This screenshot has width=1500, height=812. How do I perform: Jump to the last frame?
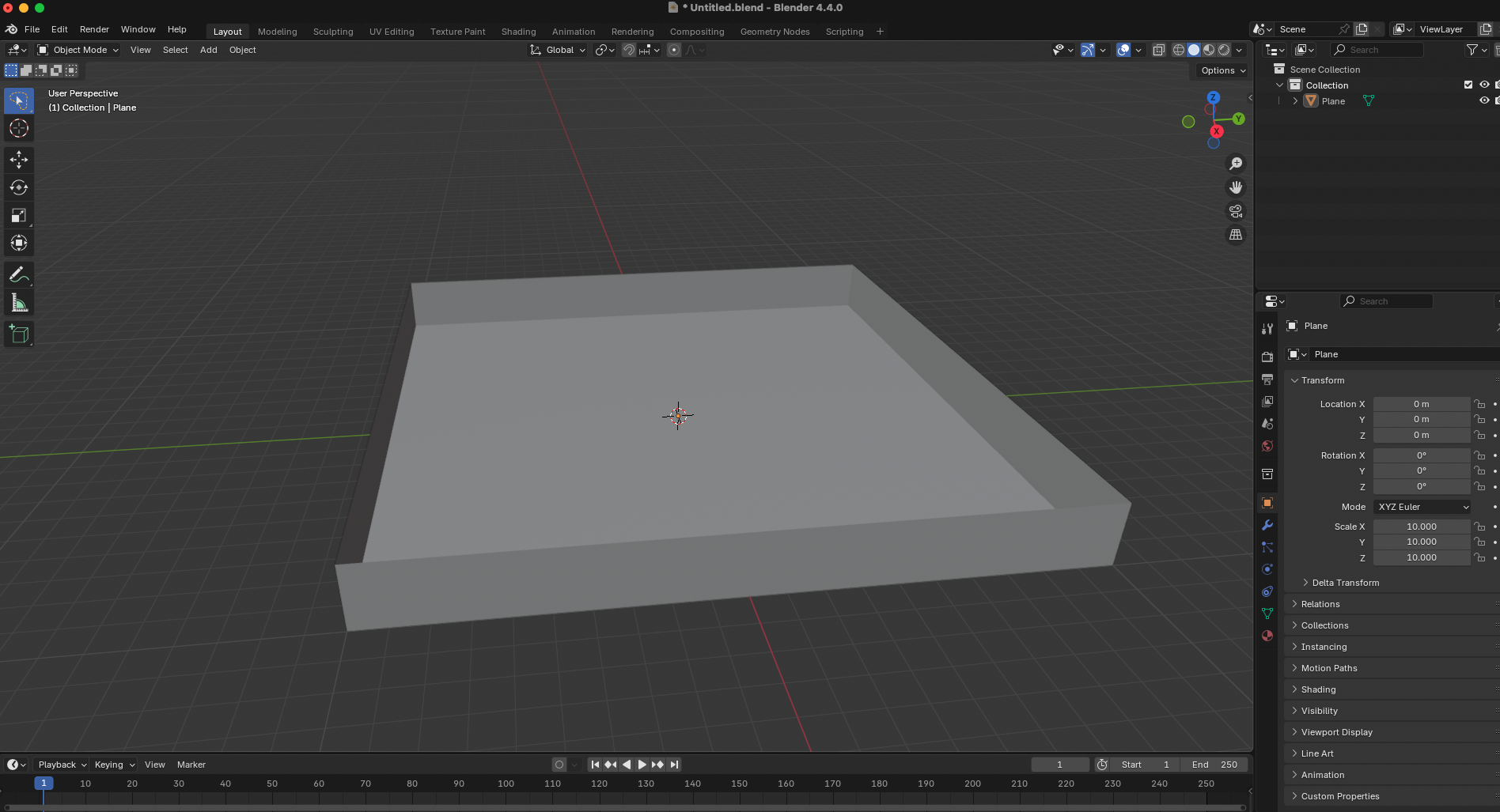coord(674,765)
